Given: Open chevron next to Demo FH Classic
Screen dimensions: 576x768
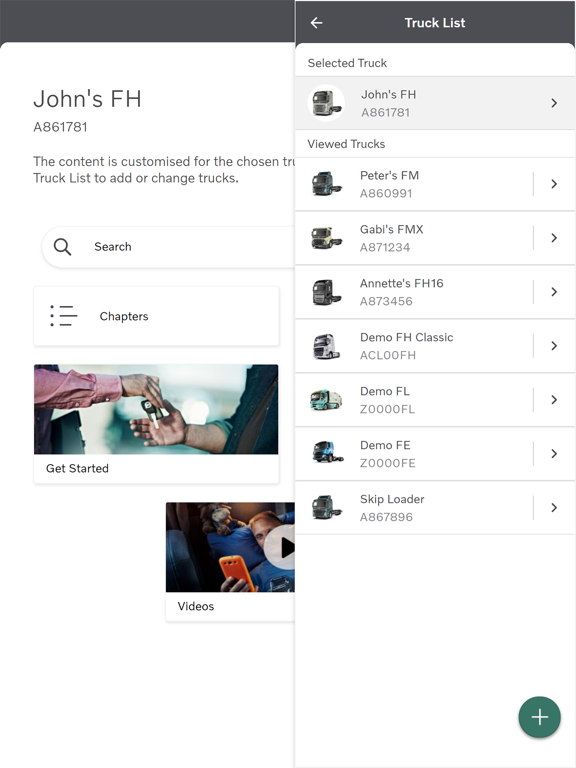Looking at the screenshot, I should tap(554, 346).
